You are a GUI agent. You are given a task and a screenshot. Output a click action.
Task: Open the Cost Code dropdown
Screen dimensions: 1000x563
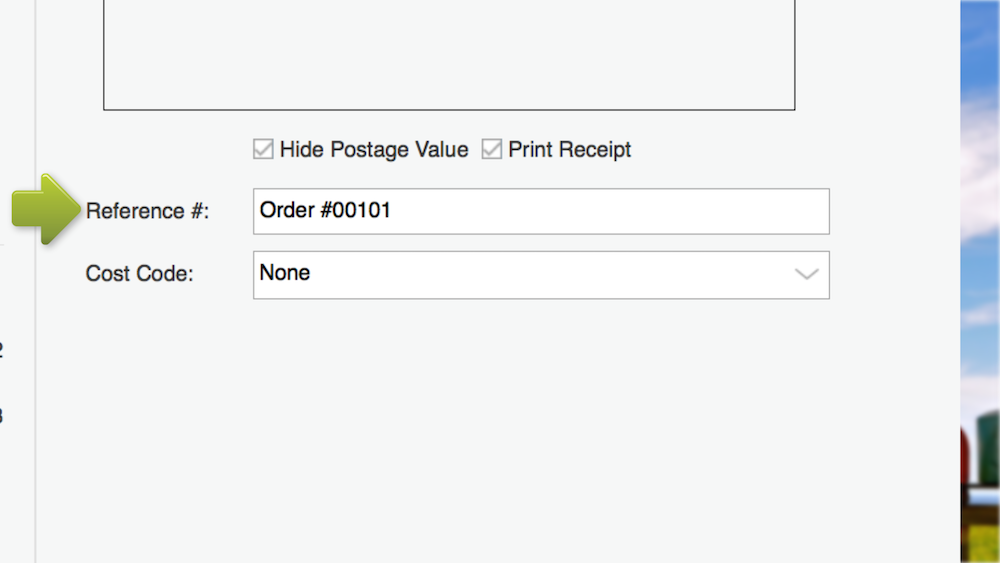pos(540,274)
